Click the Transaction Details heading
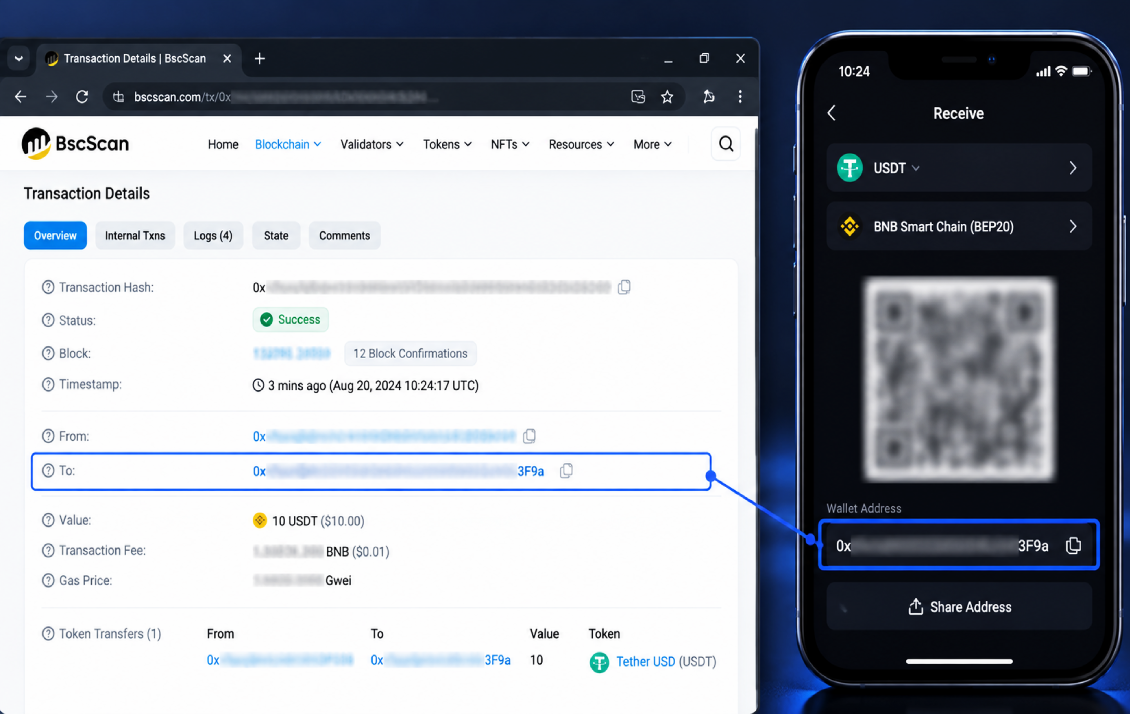1130x720 pixels. pos(86,193)
